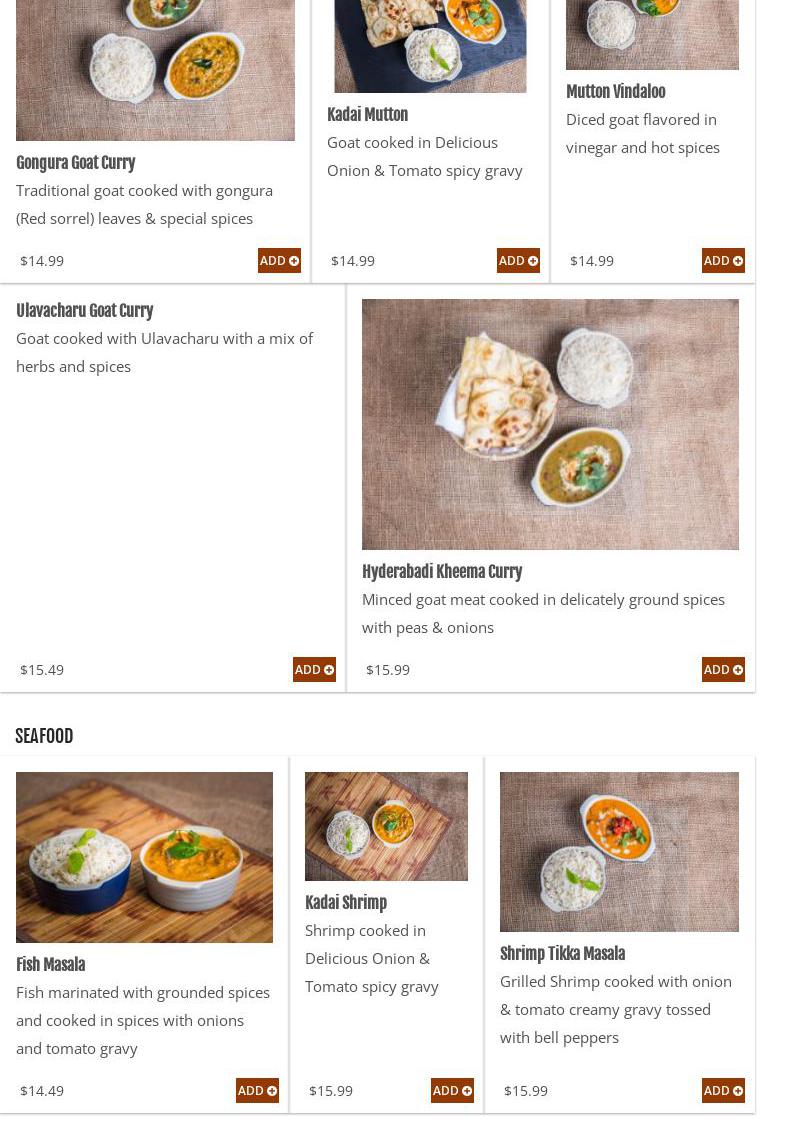
Task: View the Kadai Shrimp thumbnail
Action: click(386, 826)
